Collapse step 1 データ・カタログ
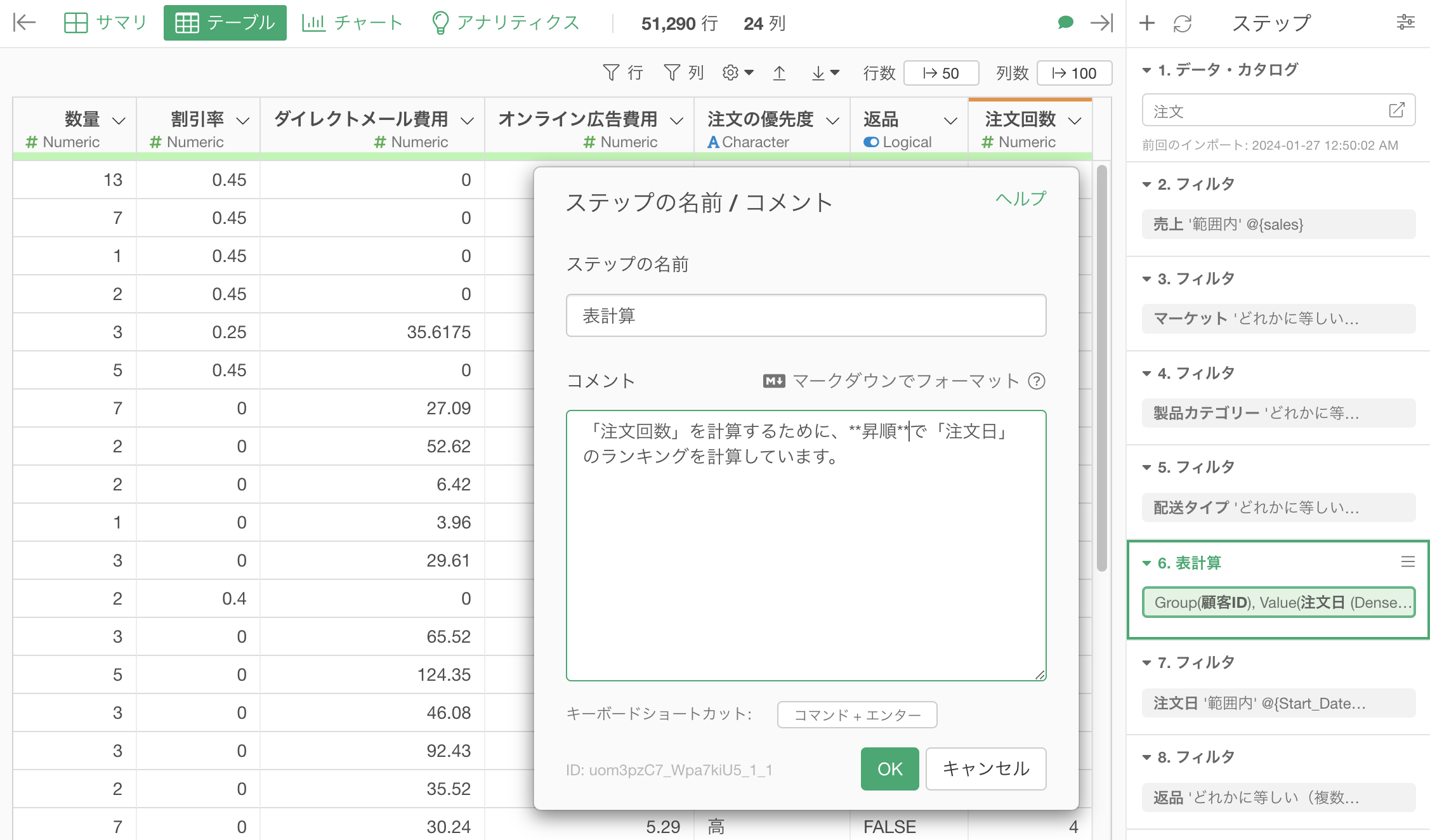This screenshot has width=1430, height=840. coord(1146,70)
